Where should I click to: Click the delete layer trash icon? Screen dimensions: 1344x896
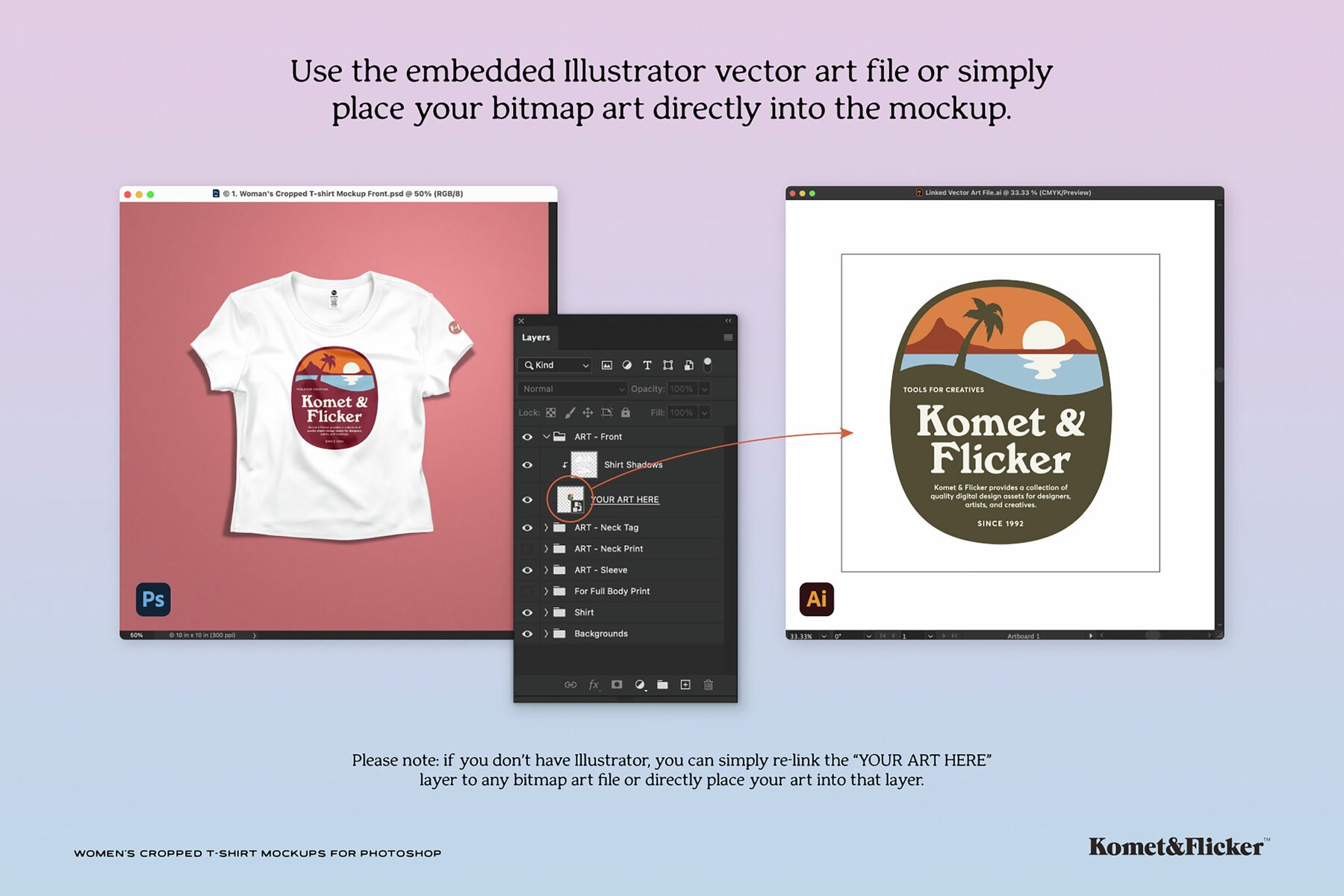709,685
